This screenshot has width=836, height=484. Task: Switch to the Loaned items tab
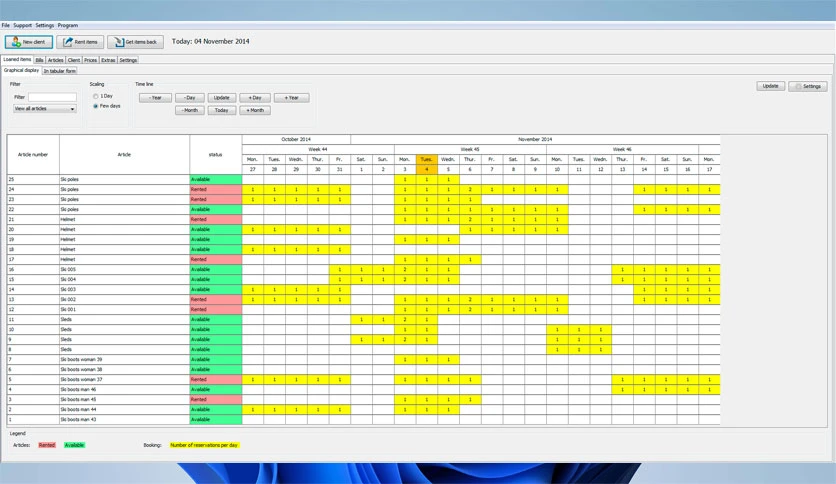tap(17, 60)
